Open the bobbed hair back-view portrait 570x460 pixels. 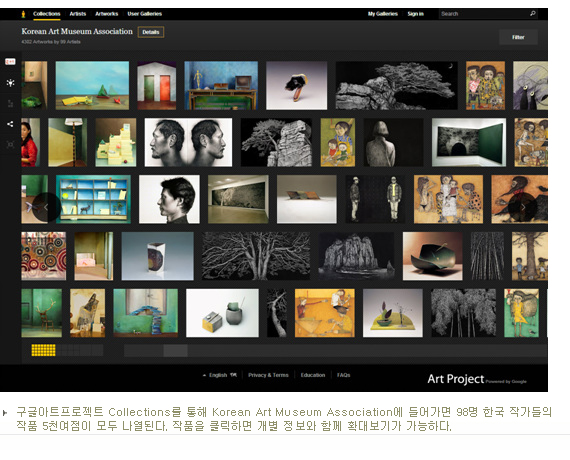click(394, 142)
